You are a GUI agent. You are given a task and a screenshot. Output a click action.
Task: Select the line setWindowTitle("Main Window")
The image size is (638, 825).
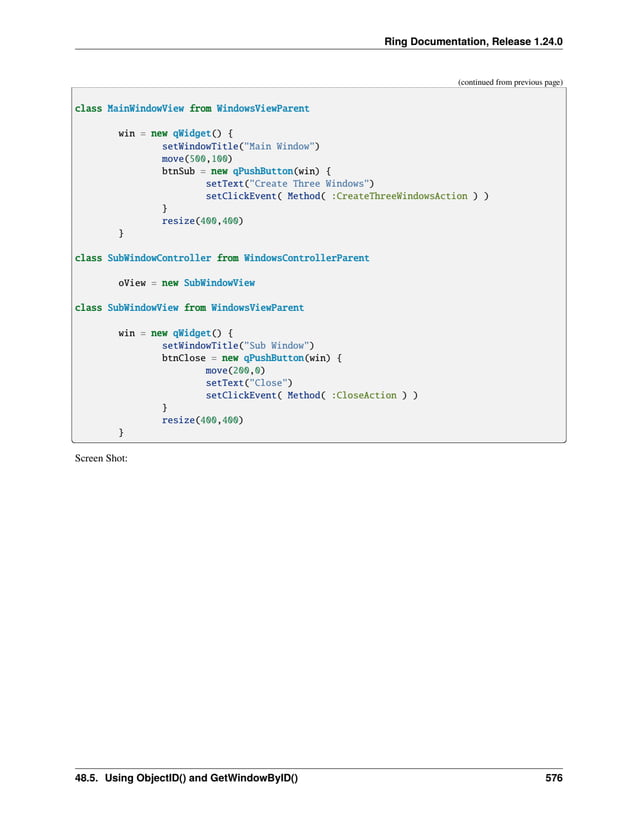[240, 146]
